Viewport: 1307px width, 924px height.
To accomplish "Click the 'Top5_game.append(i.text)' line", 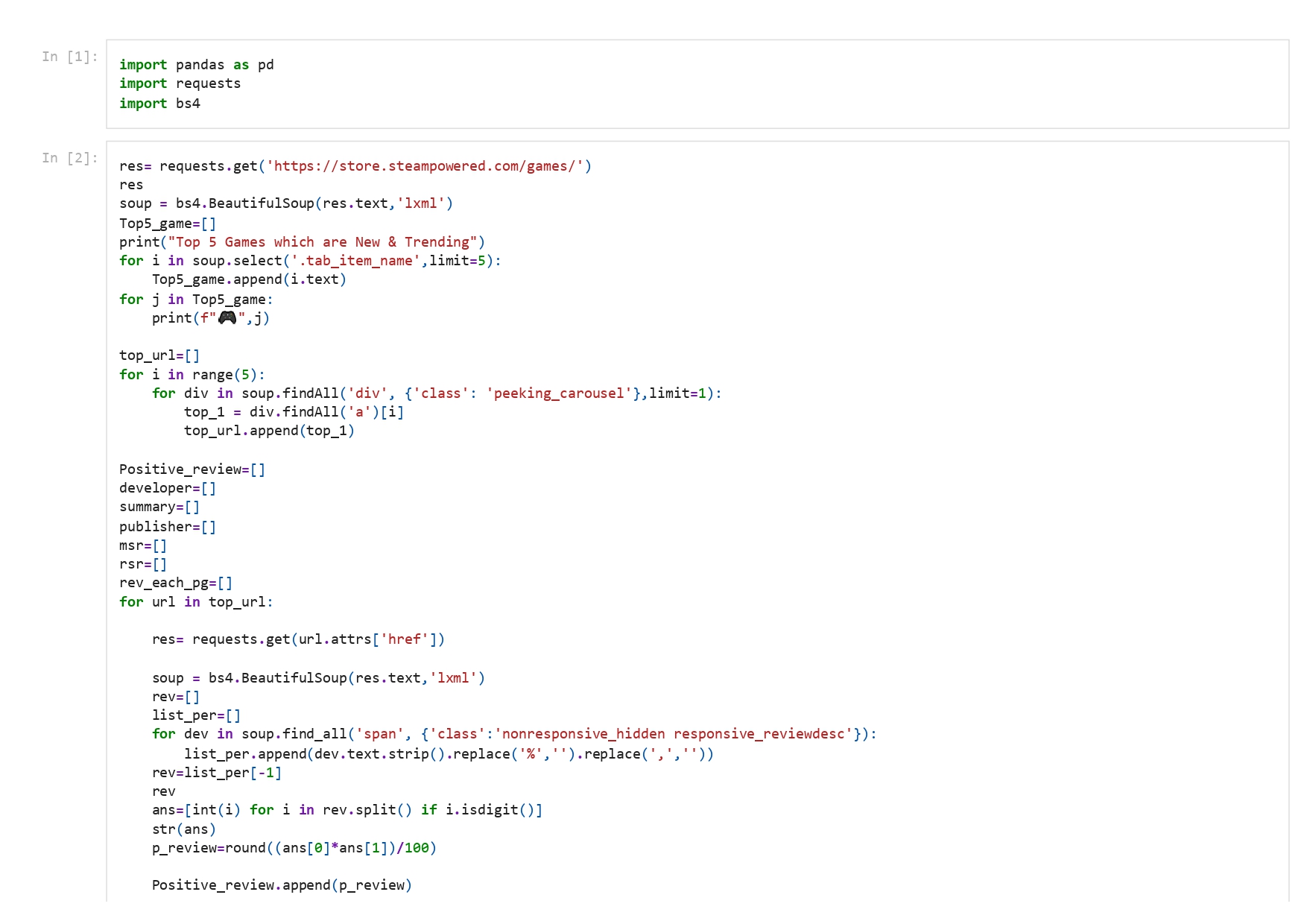I will 250,279.
